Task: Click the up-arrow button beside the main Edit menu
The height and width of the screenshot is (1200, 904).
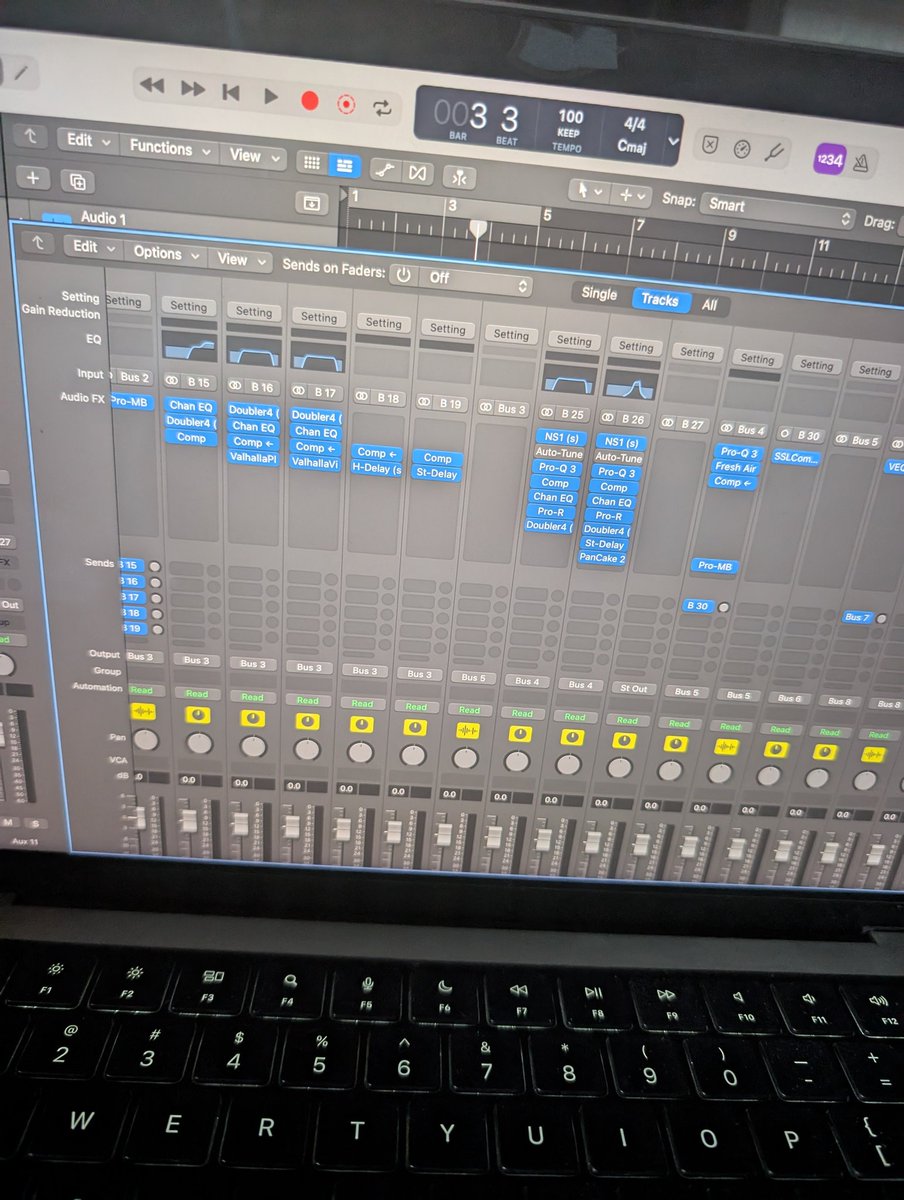Action: [31, 135]
